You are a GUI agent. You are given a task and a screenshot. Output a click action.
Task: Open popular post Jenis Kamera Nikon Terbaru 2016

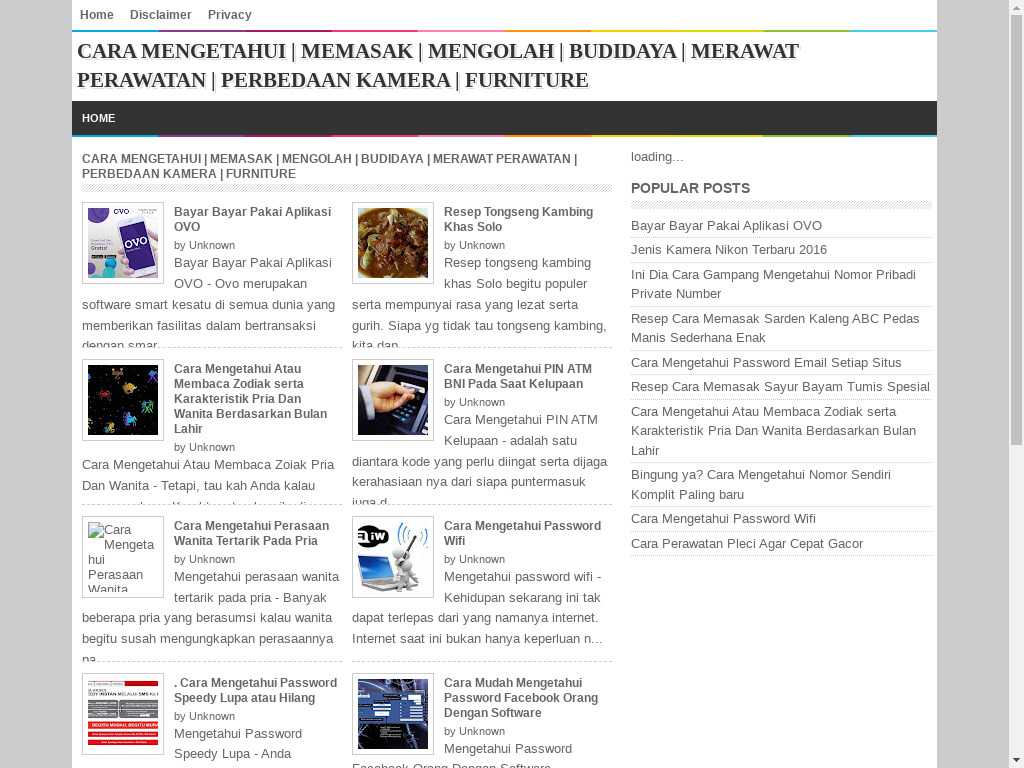(728, 250)
